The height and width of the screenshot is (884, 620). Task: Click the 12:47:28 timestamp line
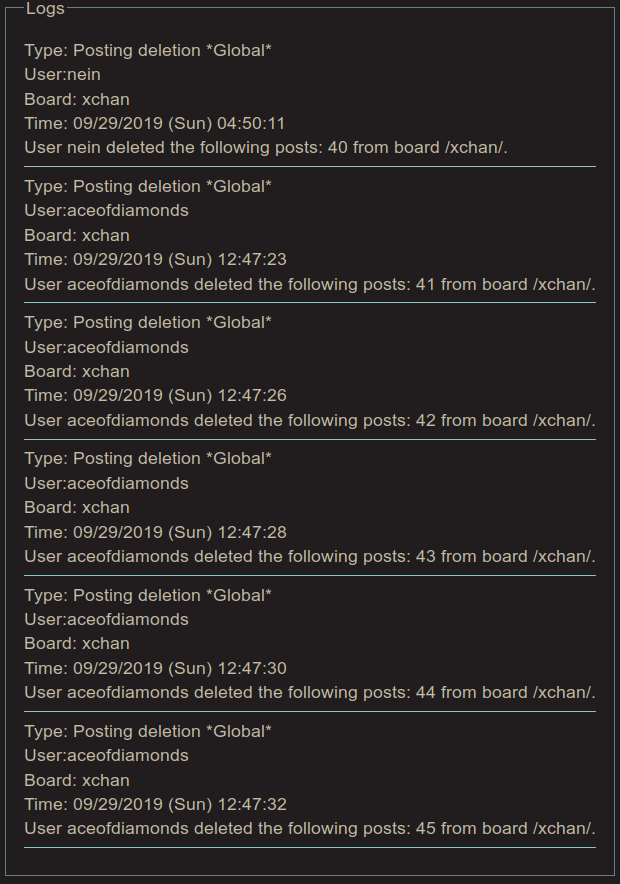pyautogui.click(x=156, y=532)
